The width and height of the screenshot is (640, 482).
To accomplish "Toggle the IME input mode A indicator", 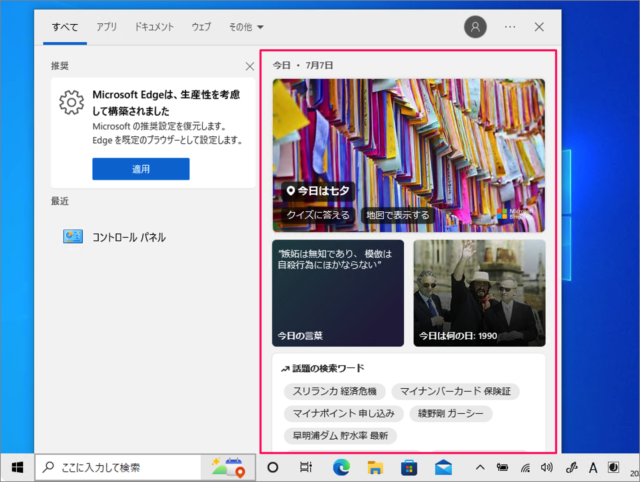I will pyautogui.click(x=593, y=468).
